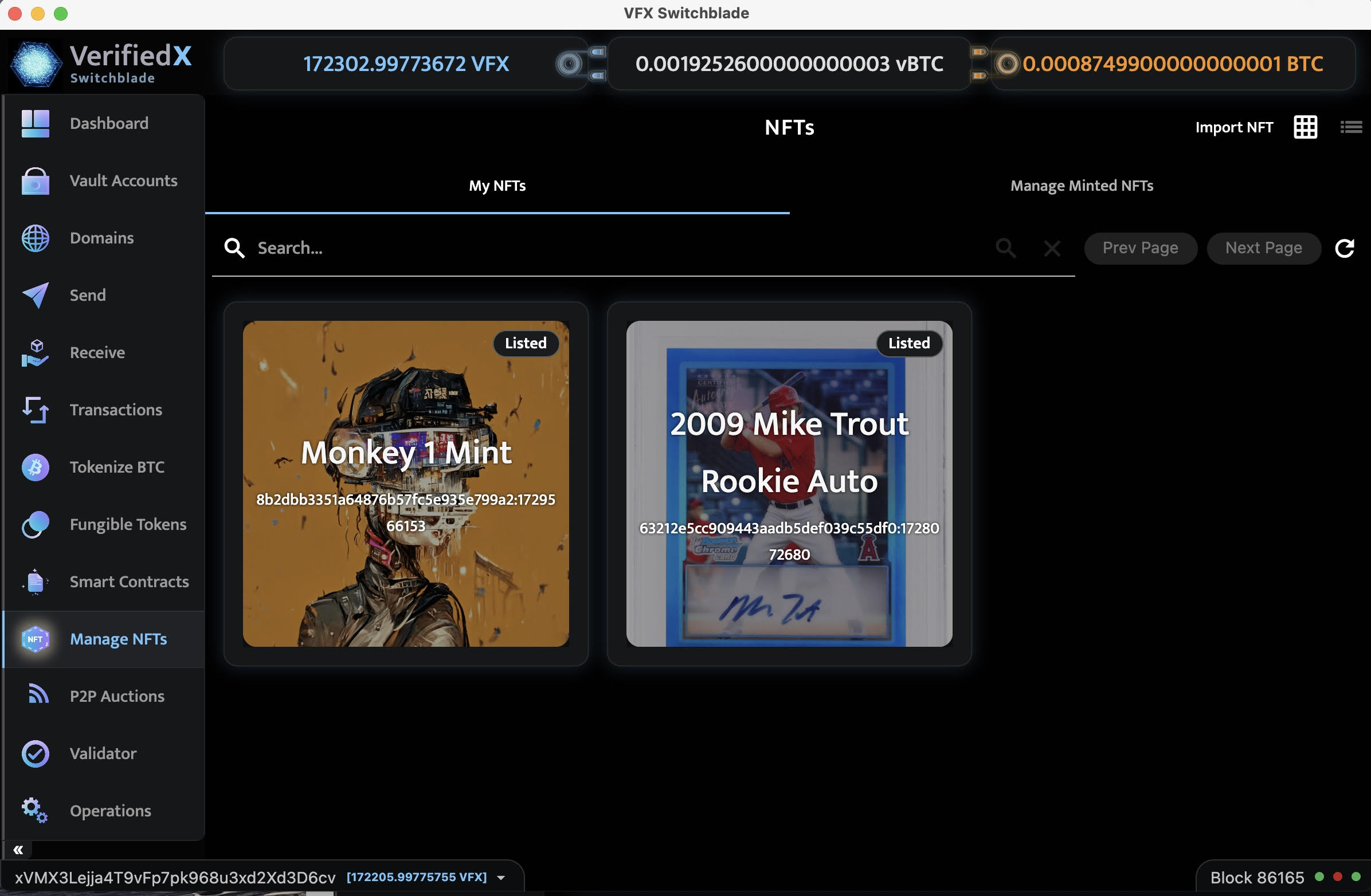Click the orange BTC connector icon
The width and height of the screenshot is (1371, 896).
[x=994, y=64]
